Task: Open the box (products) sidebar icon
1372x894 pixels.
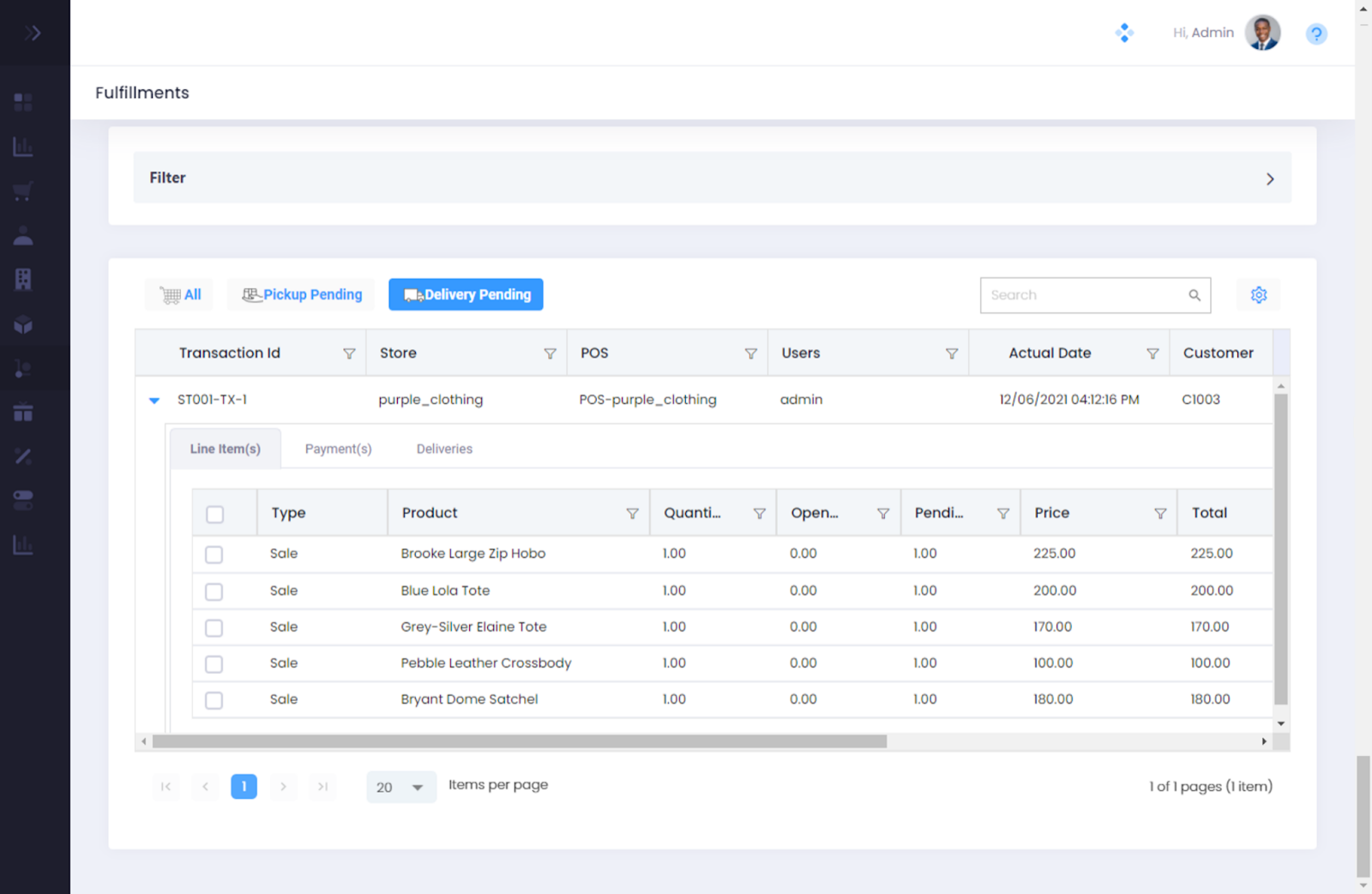Action: (23, 324)
